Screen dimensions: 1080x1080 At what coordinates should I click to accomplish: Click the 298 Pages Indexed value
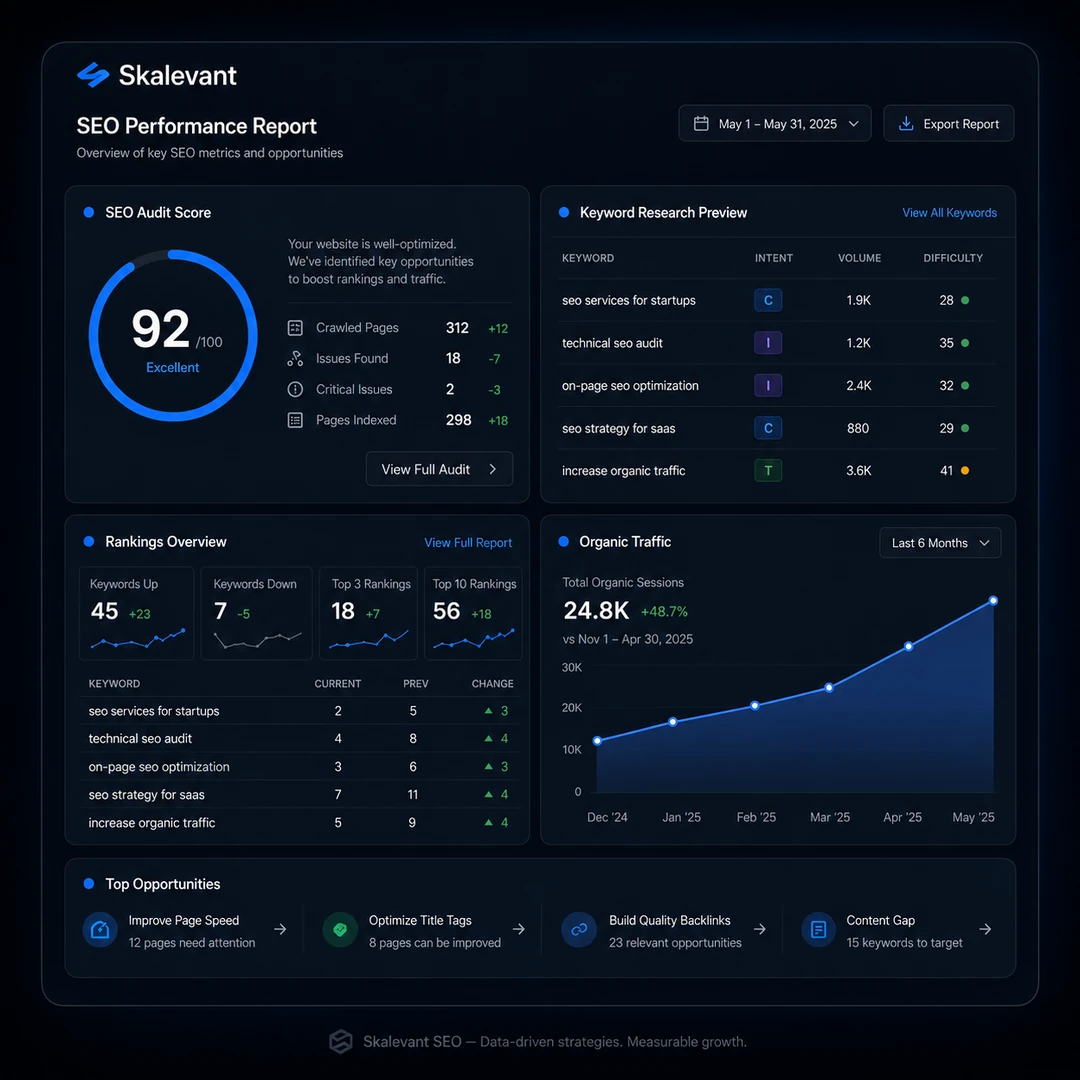[459, 420]
